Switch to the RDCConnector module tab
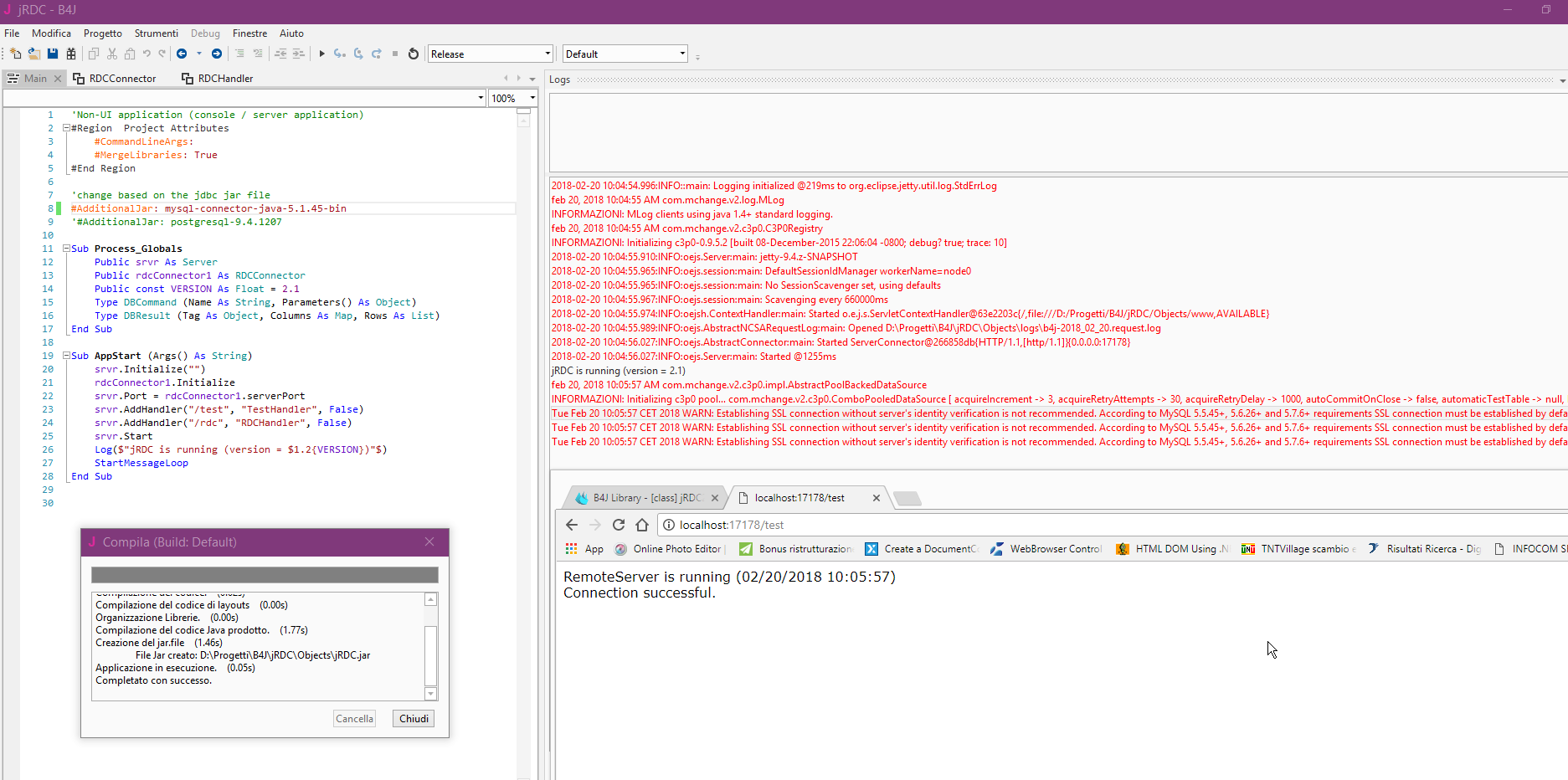This screenshot has height=780, width=1568. [x=115, y=79]
